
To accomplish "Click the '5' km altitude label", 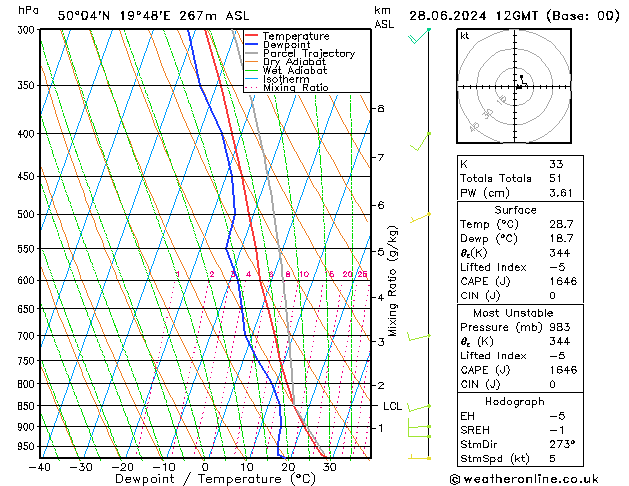I will click(381, 252).
